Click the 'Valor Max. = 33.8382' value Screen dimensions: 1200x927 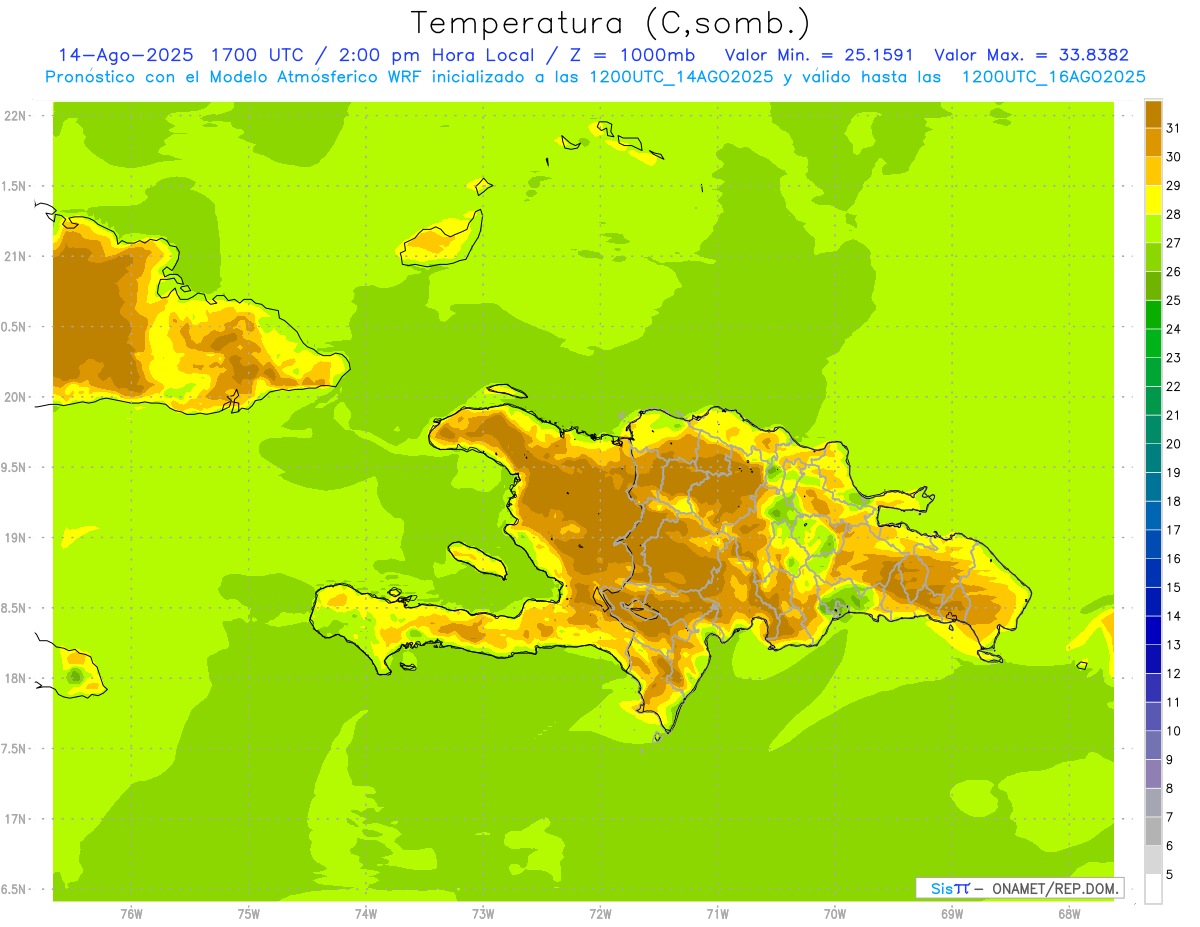click(x=1031, y=56)
